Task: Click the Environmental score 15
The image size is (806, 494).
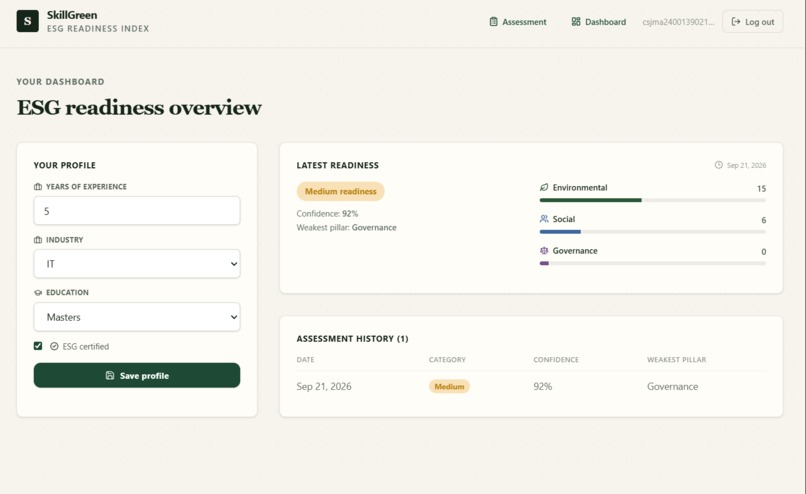Action: [x=761, y=189]
